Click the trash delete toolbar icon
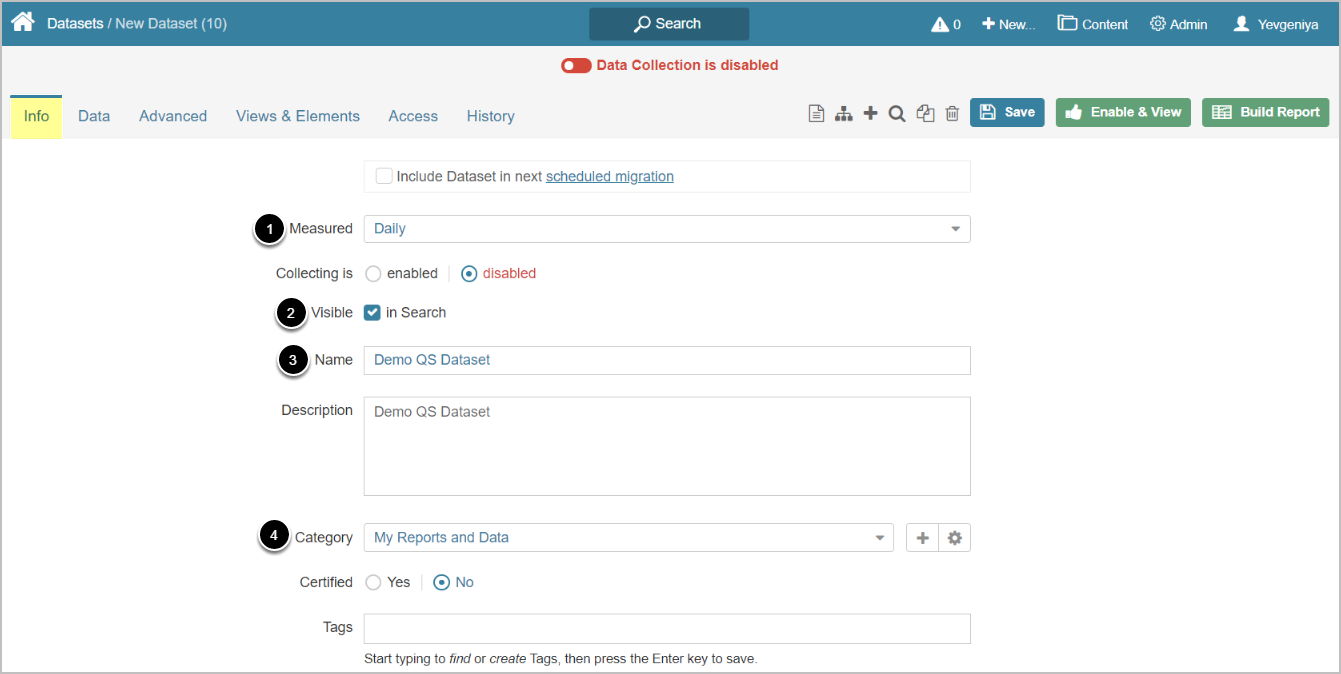This screenshot has height=674, width=1341. pos(952,114)
